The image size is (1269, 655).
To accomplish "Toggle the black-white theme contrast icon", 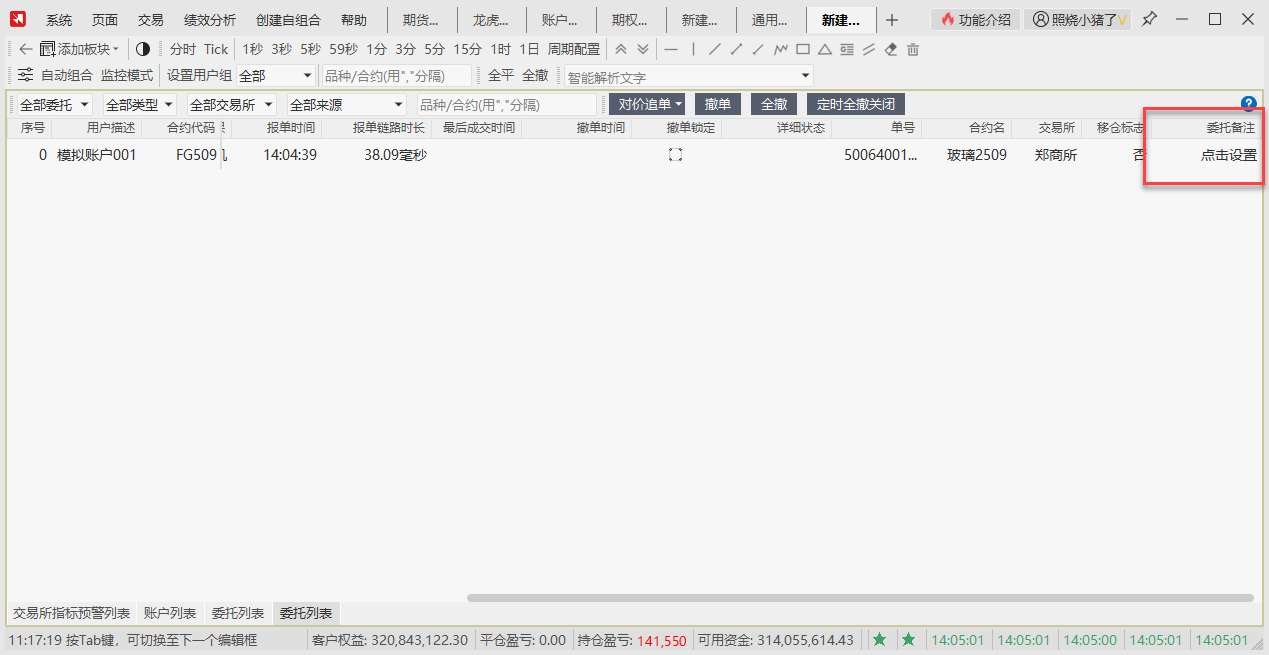I will tap(143, 49).
